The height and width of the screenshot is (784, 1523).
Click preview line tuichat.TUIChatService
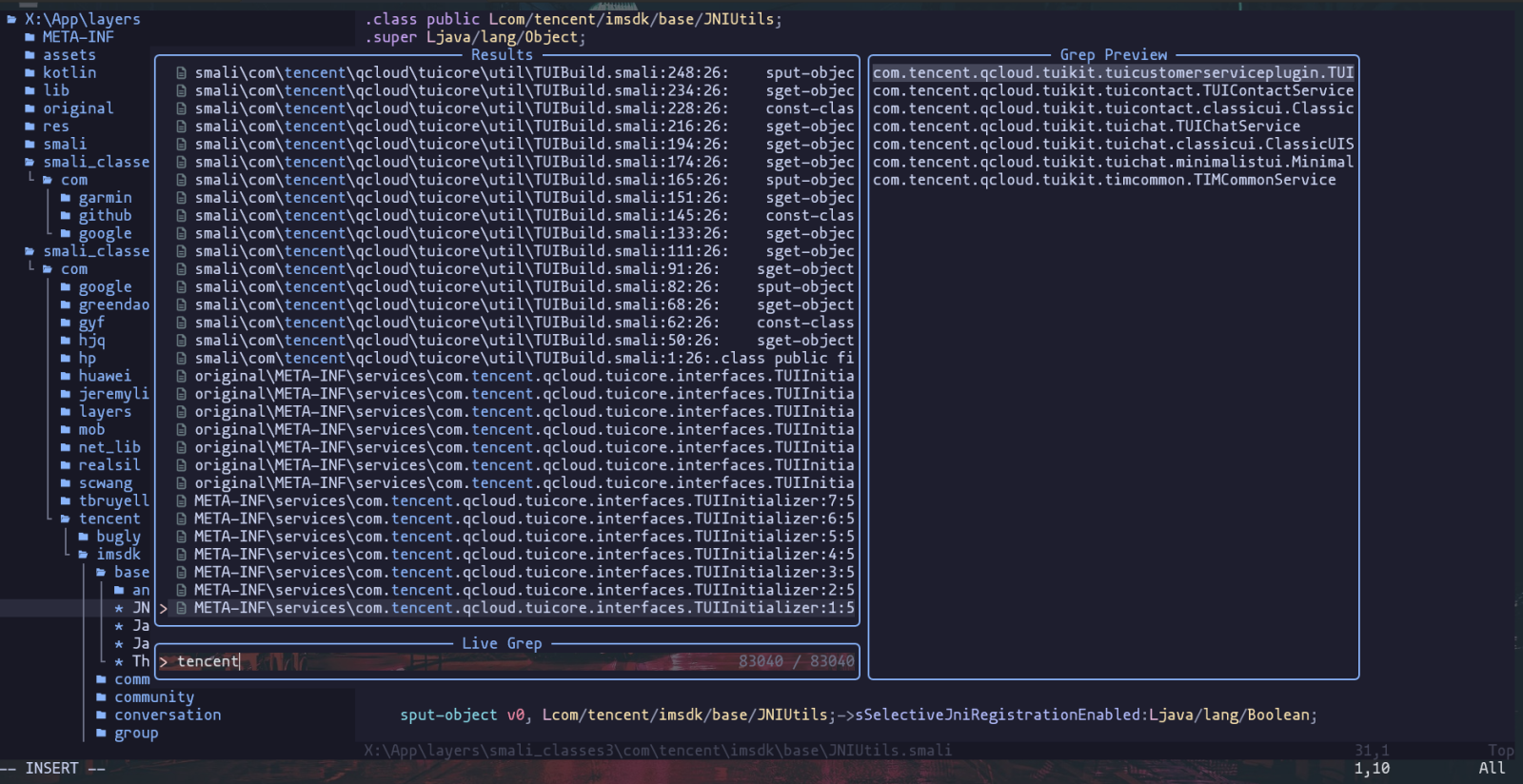click(x=1086, y=127)
